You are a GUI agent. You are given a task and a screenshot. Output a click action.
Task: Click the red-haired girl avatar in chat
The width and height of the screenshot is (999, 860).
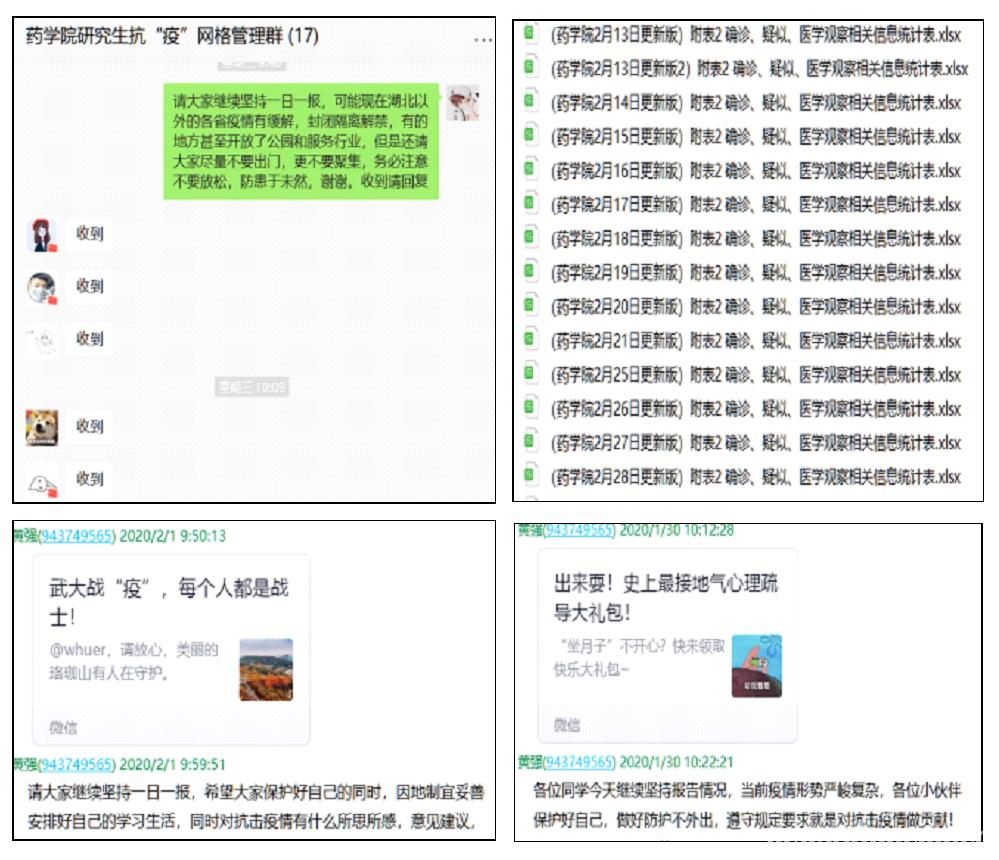(x=42, y=236)
